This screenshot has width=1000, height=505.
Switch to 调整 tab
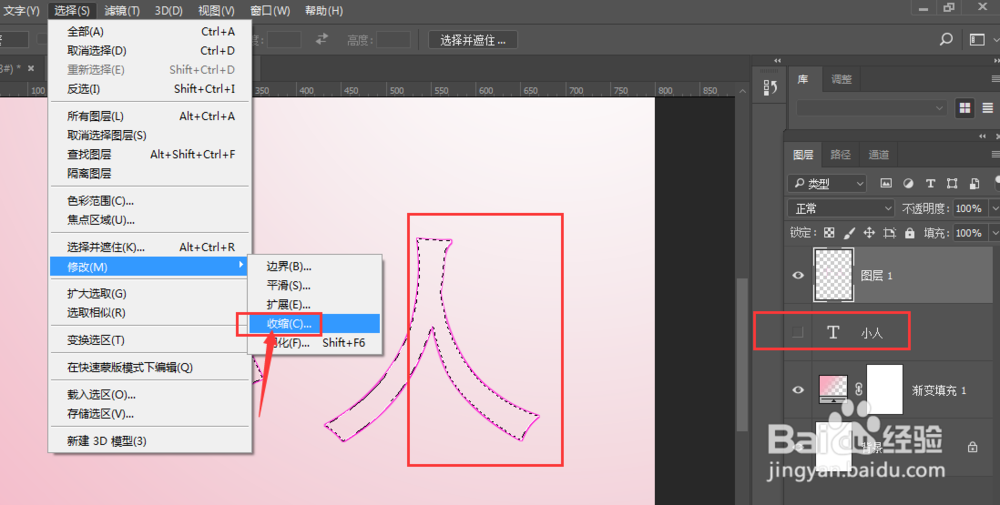[x=841, y=79]
